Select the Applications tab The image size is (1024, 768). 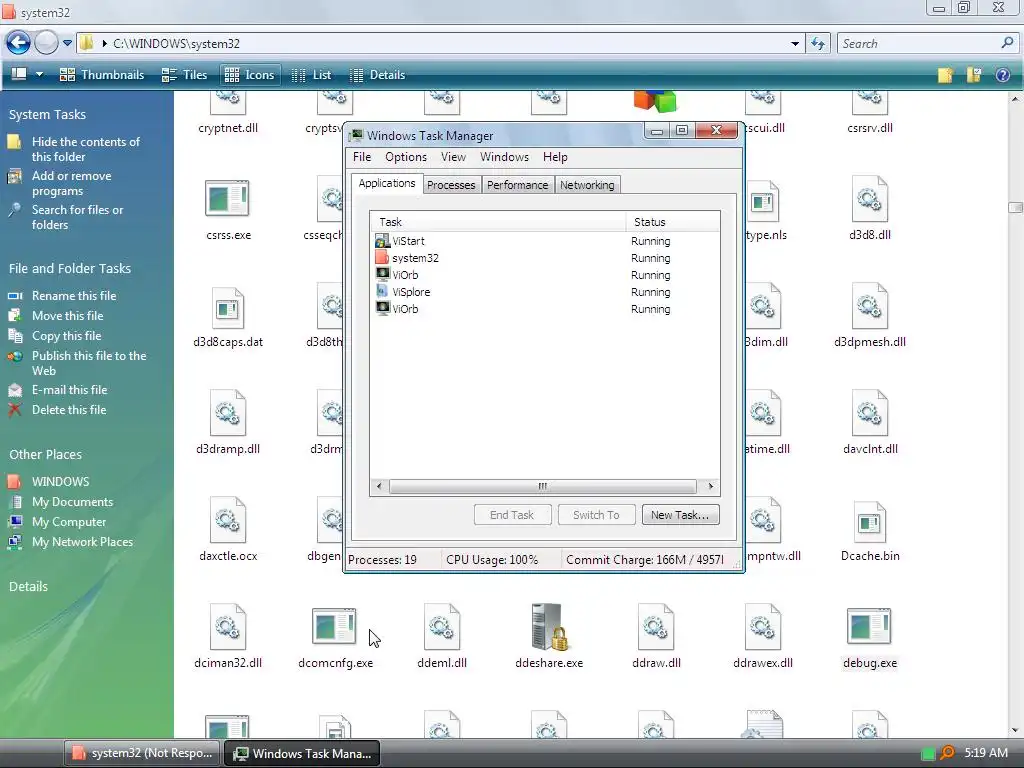(x=387, y=184)
